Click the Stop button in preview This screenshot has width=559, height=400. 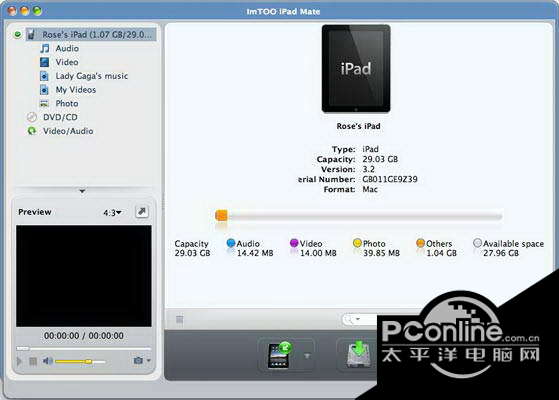[33, 361]
